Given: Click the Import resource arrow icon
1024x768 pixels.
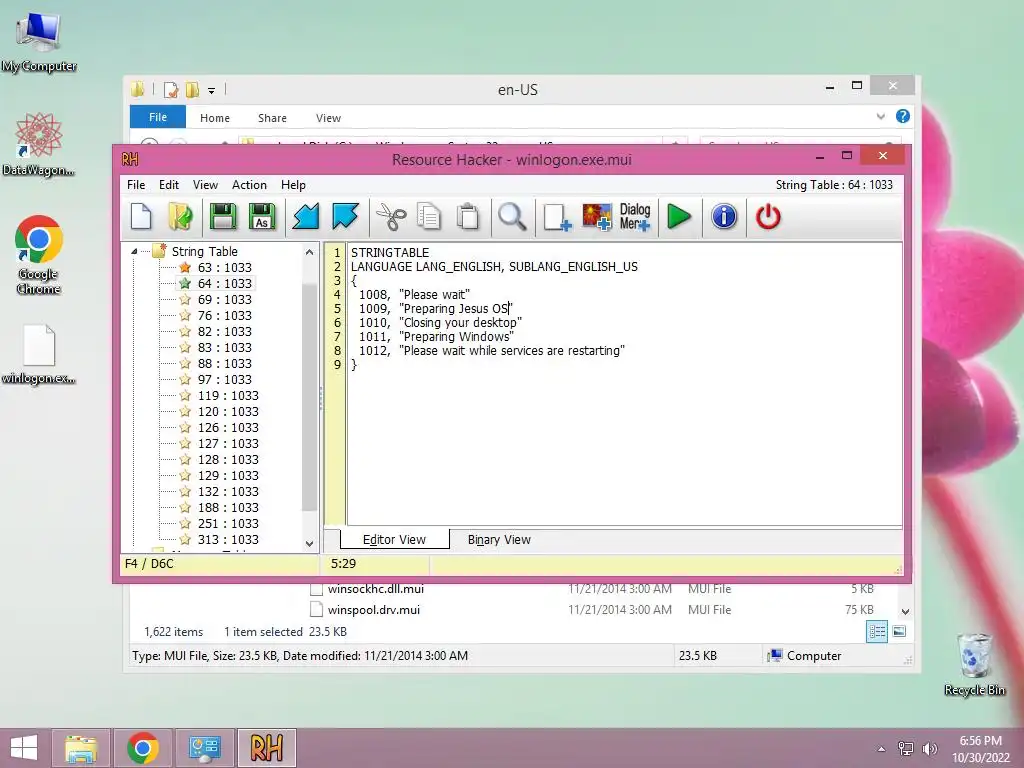Looking at the screenshot, I should (306, 217).
